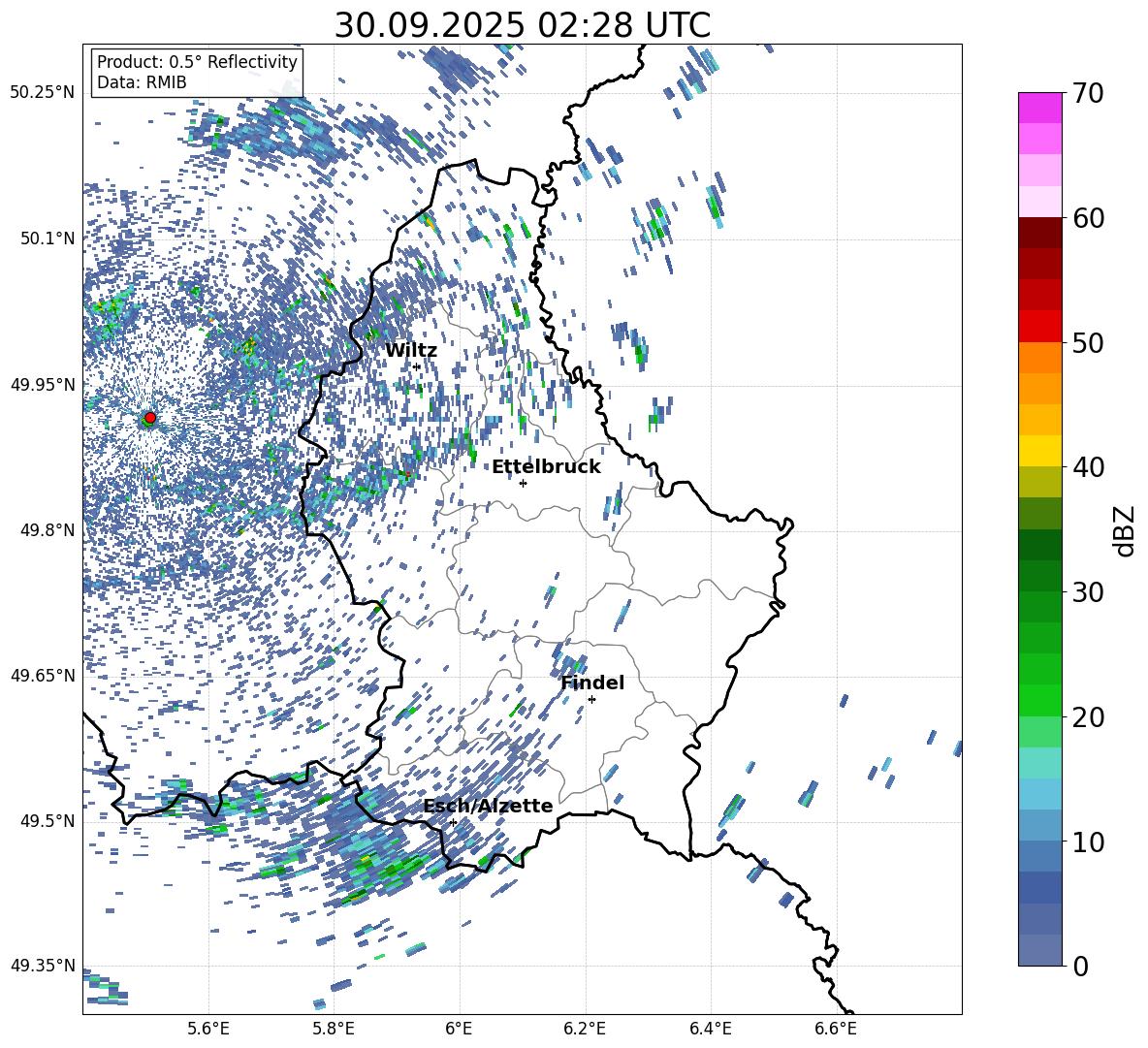Viewport: 1148px width, 1048px height.
Task: Click the Wiltz city label
Action: coord(411,351)
